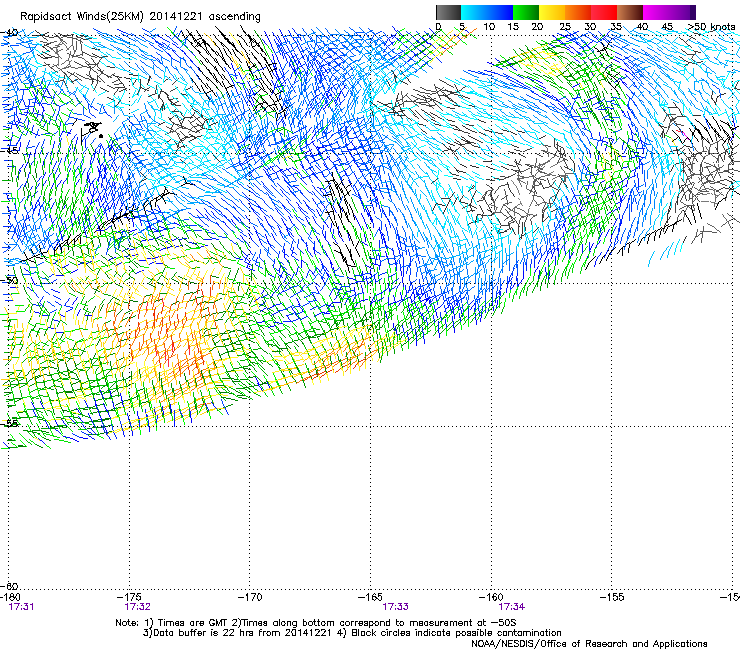The image size is (740, 650).
Task: Click the '-45' latitude axis label
Action: click(10, 151)
